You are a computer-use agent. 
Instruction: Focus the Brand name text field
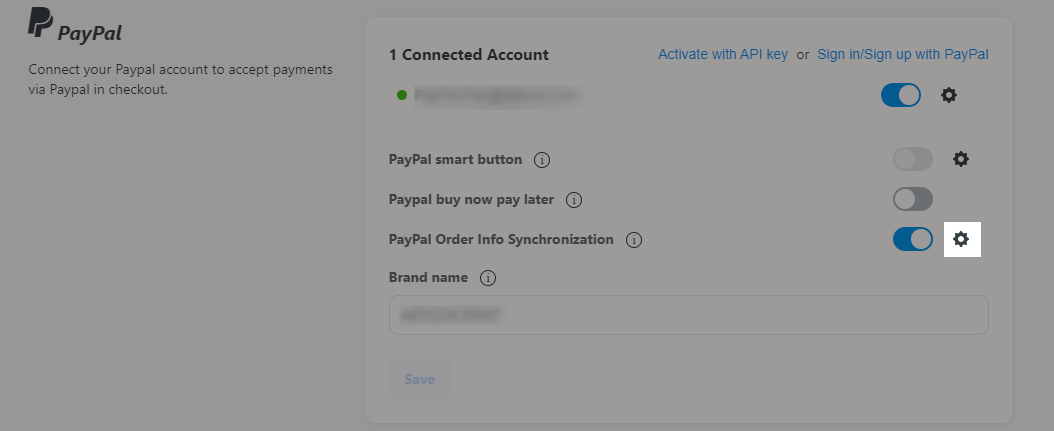click(688, 315)
